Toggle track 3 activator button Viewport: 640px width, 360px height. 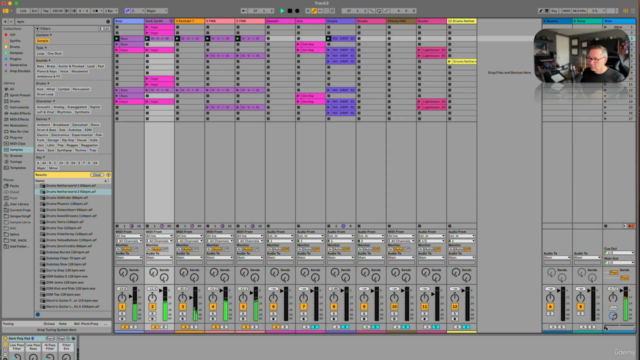point(182,307)
